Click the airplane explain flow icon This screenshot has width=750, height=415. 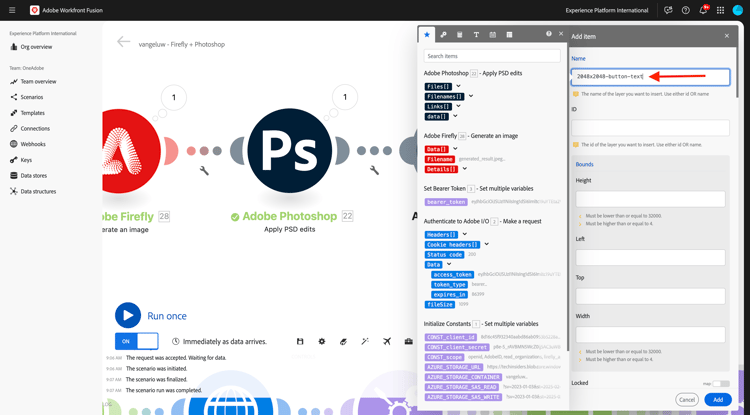tap(387, 341)
